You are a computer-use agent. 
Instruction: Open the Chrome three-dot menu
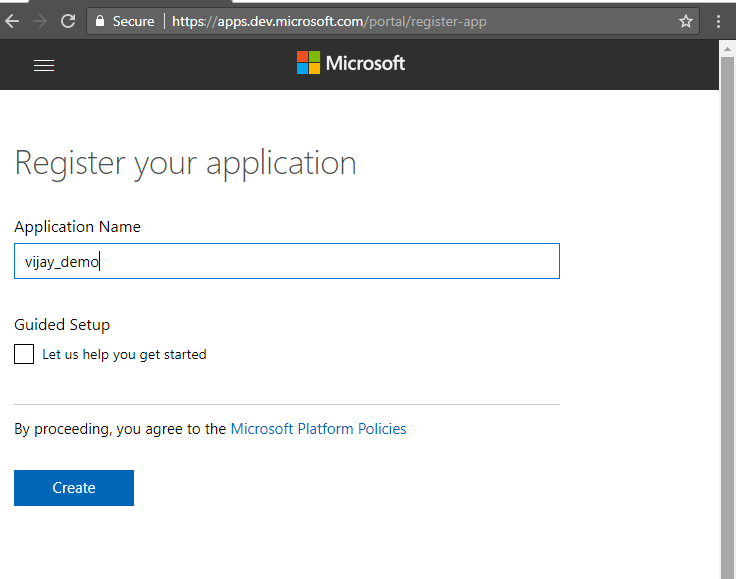pos(718,21)
